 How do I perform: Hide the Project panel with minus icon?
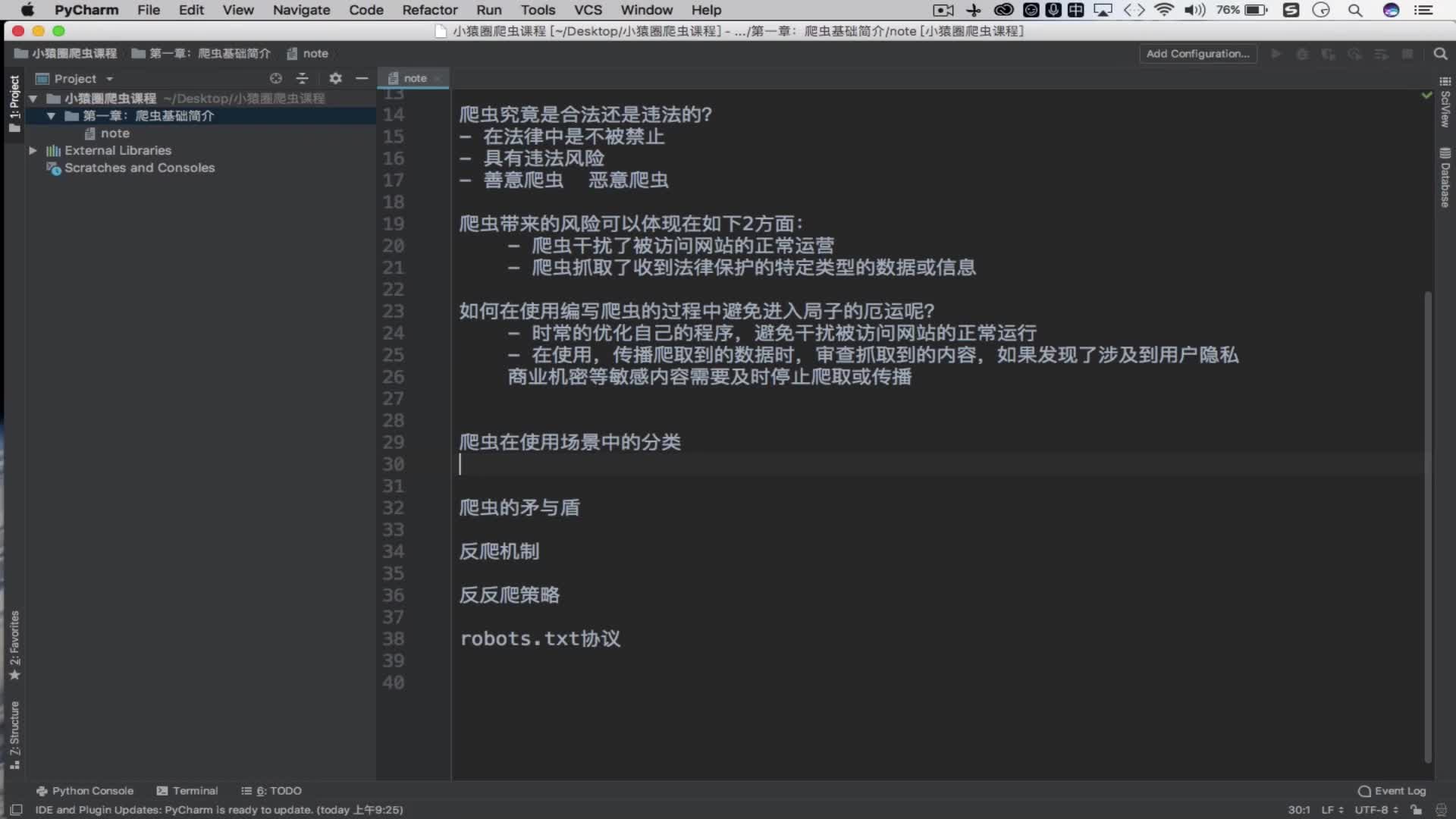pos(362,78)
